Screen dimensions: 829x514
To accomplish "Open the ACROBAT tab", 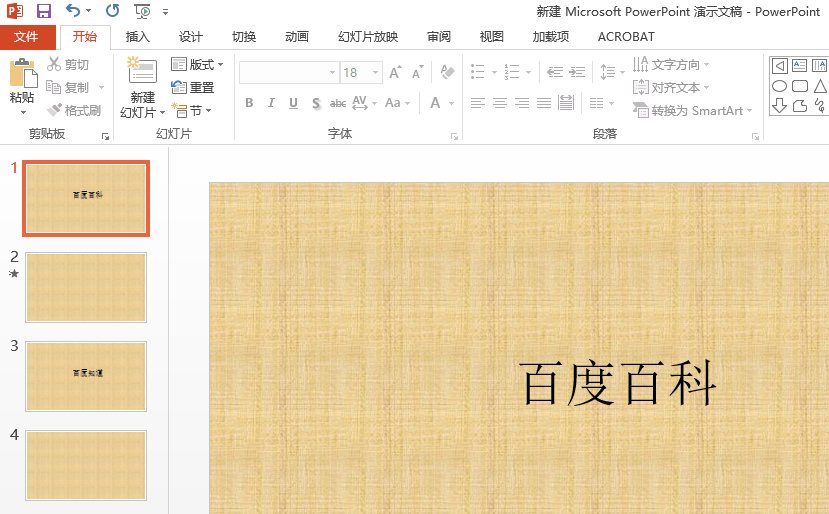I will (x=626, y=36).
